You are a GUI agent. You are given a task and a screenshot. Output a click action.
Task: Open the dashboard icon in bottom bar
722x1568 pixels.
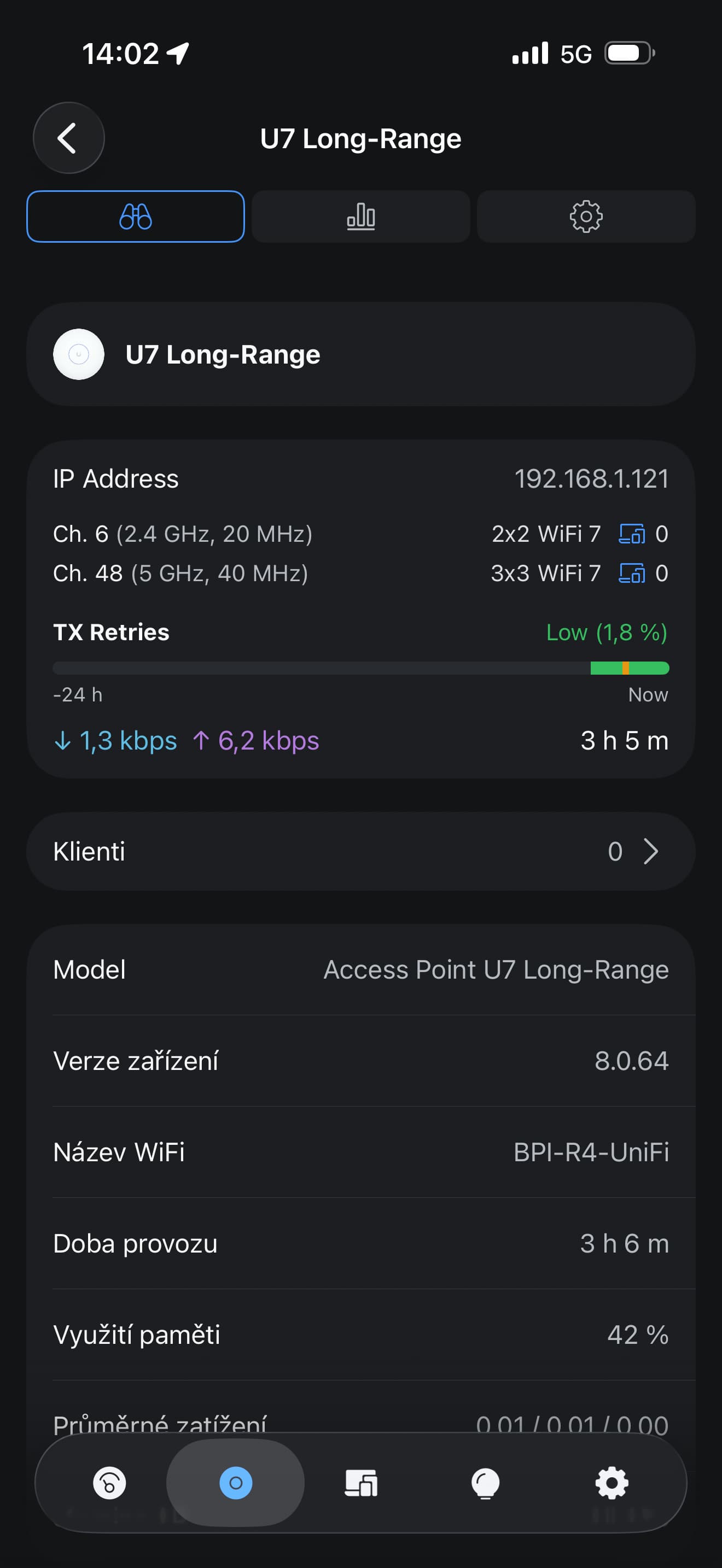pos(109,1483)
